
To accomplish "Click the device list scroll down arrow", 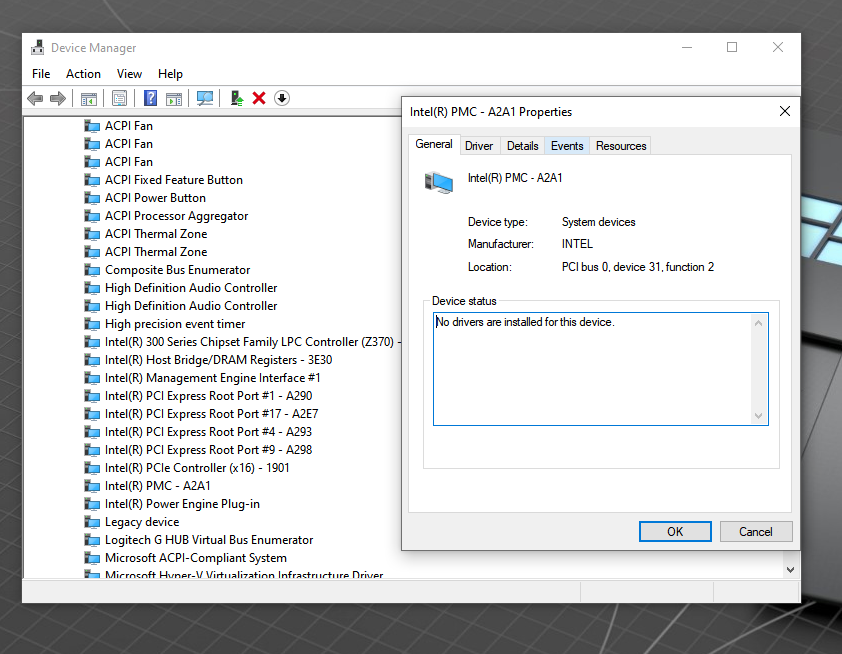I will click(x=790, y=570).
